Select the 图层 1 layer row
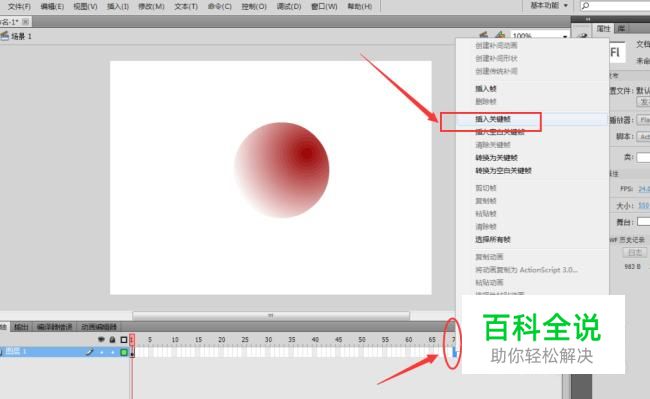Viewport: 650px width, 399px height. point(65,352)
